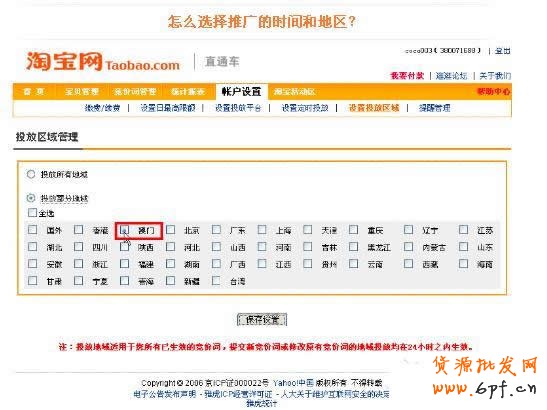Screen dimensions: 547x410
Task: Open the 缴费/续费 submenu link
Action: [x=102, y=108]
